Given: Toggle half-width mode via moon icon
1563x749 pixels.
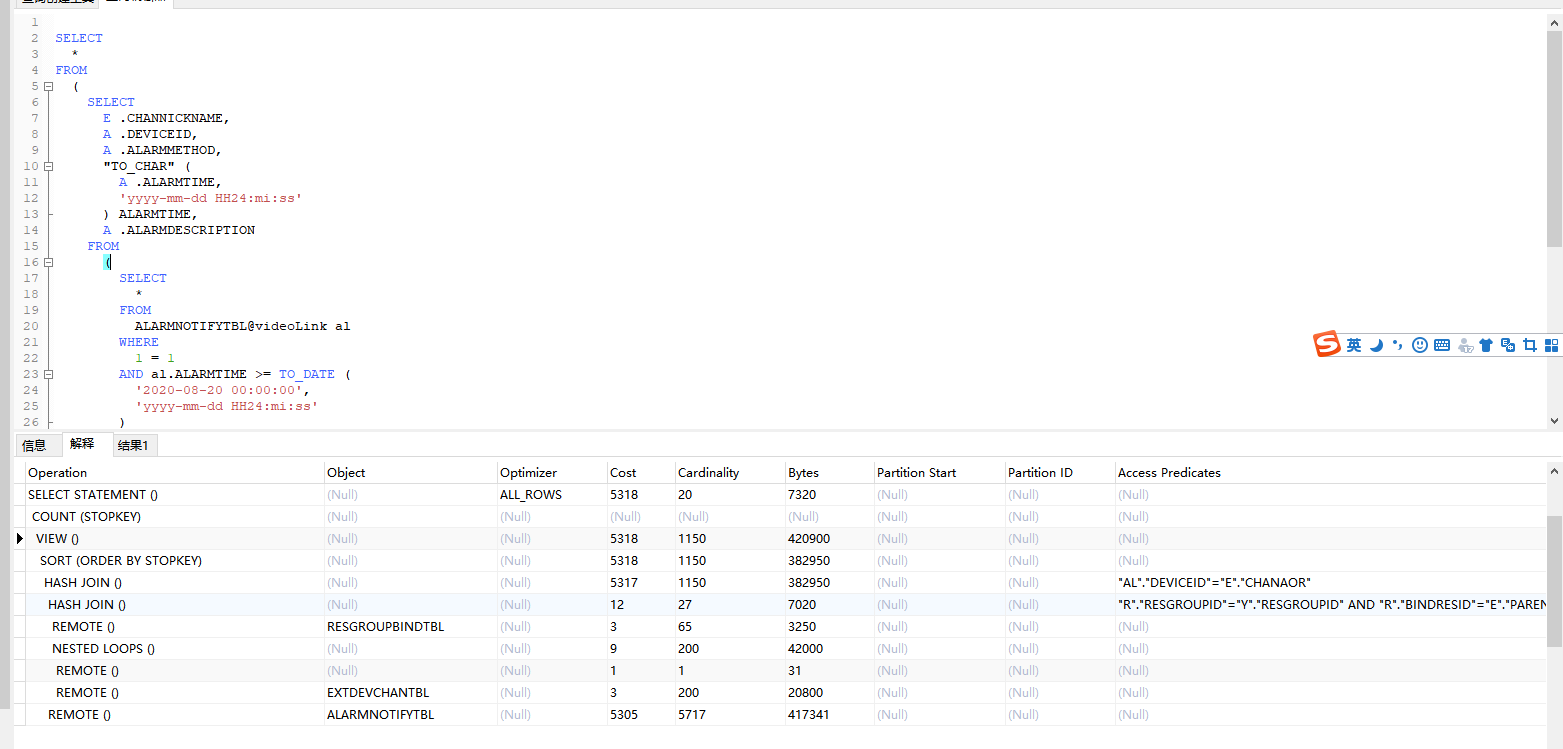Looking at the screenshot, I should click(x=1376, y=345).
